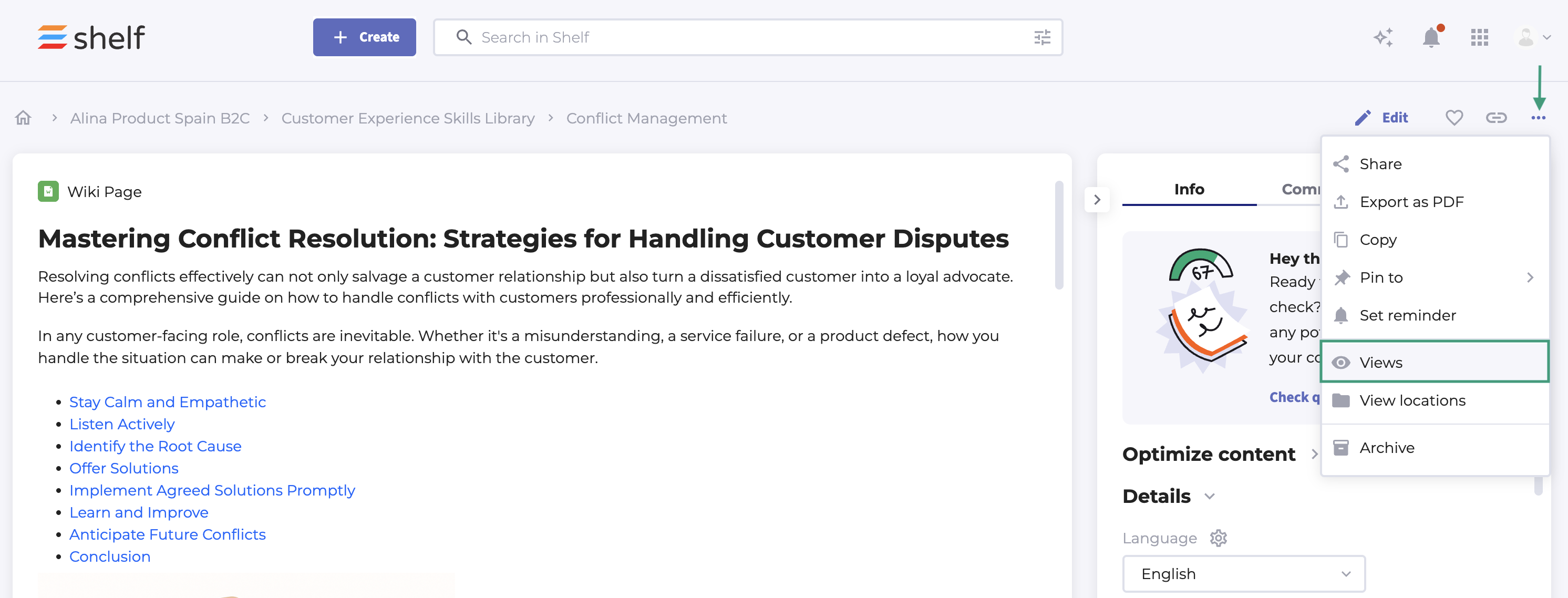Collapse the right side panel arrow
This screenshot has height=598, width=1568.
click(1097, 200)
